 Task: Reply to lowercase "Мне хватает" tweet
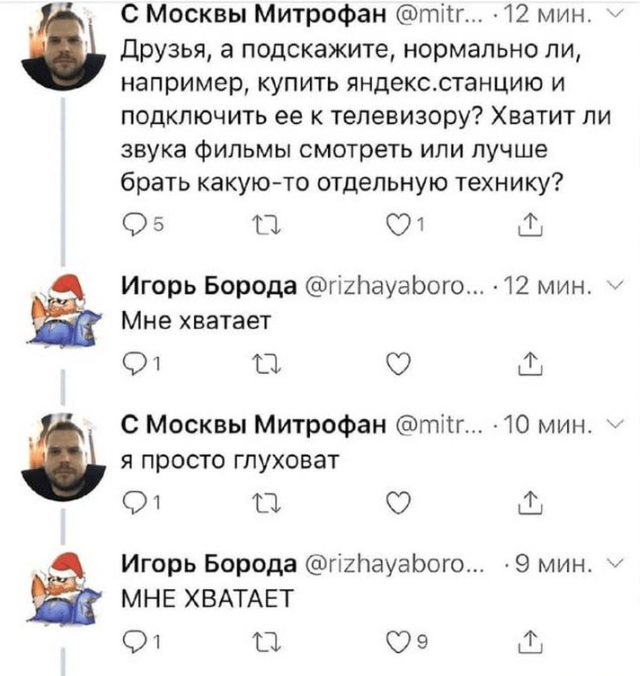[131, 365]
